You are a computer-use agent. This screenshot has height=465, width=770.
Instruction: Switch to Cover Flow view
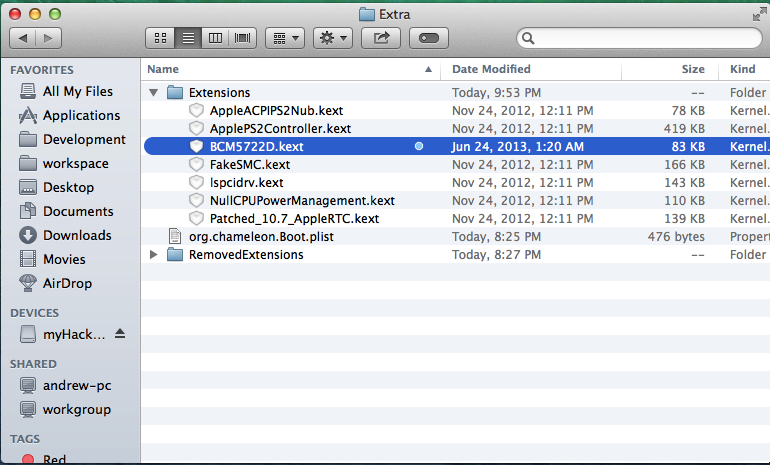(241, 38)
